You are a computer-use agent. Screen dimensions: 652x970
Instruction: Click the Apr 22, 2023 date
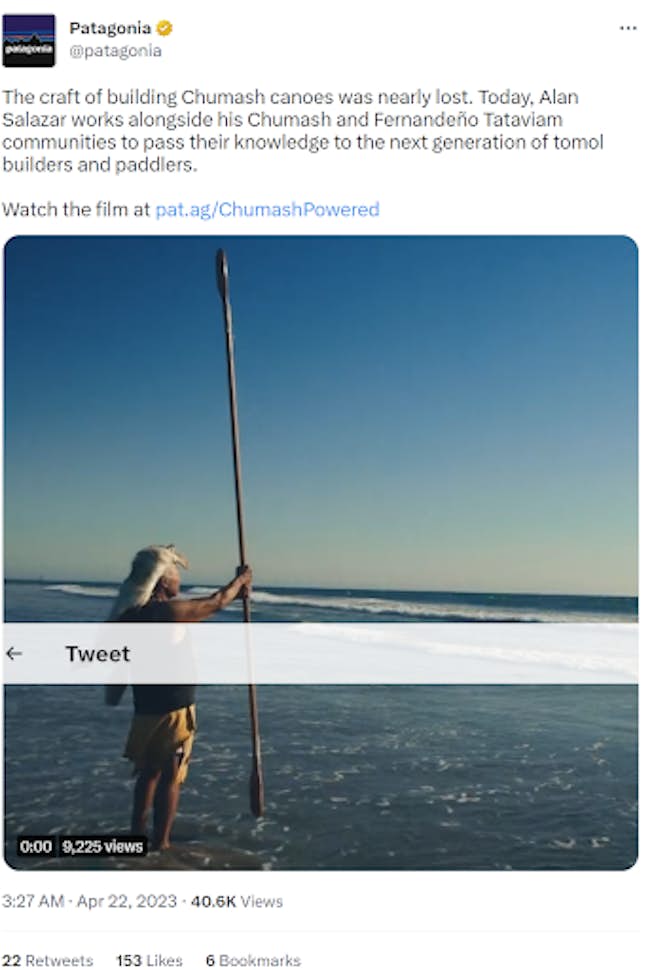pos(129,901)
